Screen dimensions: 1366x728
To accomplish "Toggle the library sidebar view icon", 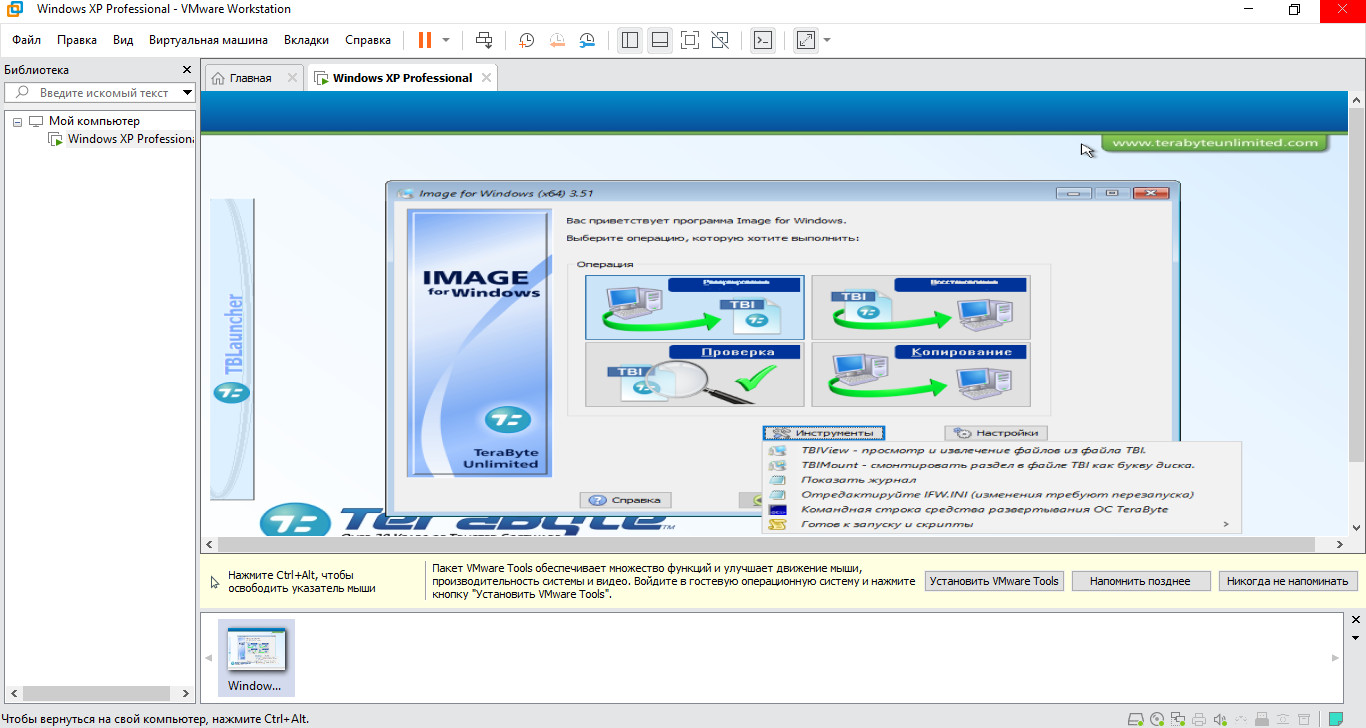I will (629, 40).
